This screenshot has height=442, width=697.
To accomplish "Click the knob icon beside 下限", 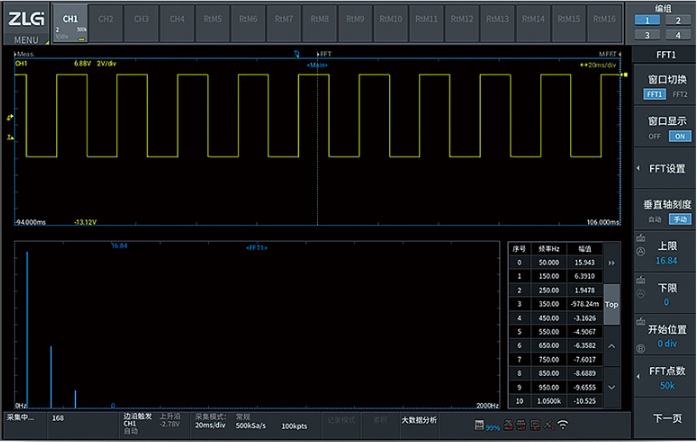I will point(641,293).
